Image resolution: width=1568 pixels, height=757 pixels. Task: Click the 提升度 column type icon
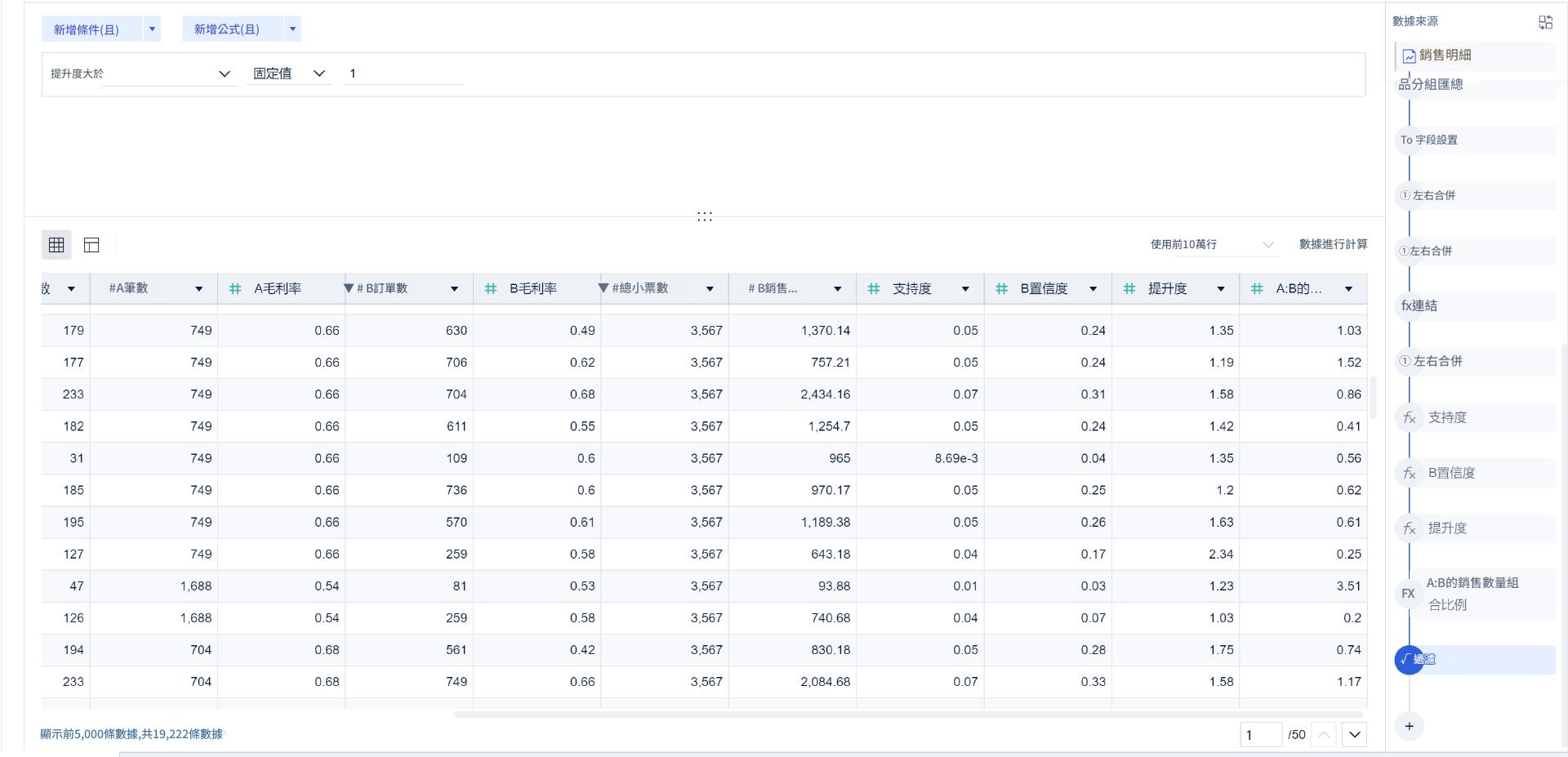point(1129,288)
